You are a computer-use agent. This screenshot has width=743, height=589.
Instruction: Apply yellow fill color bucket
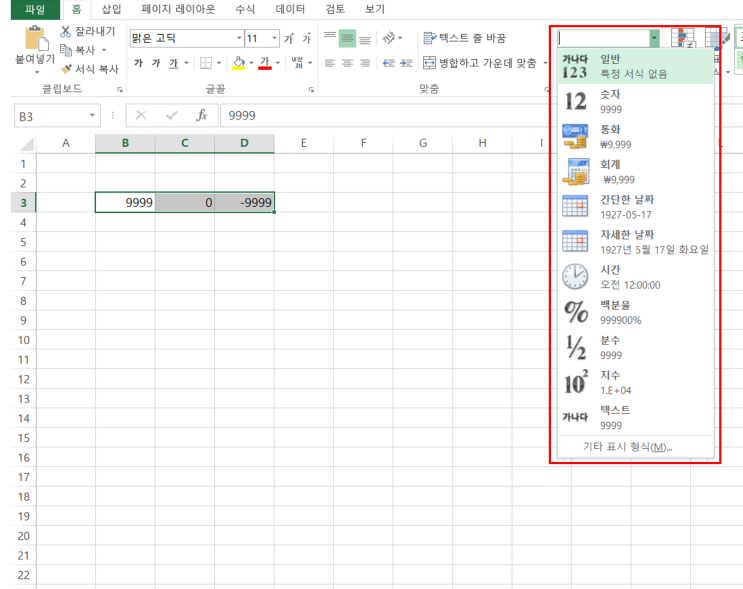(x=239, y=63)
